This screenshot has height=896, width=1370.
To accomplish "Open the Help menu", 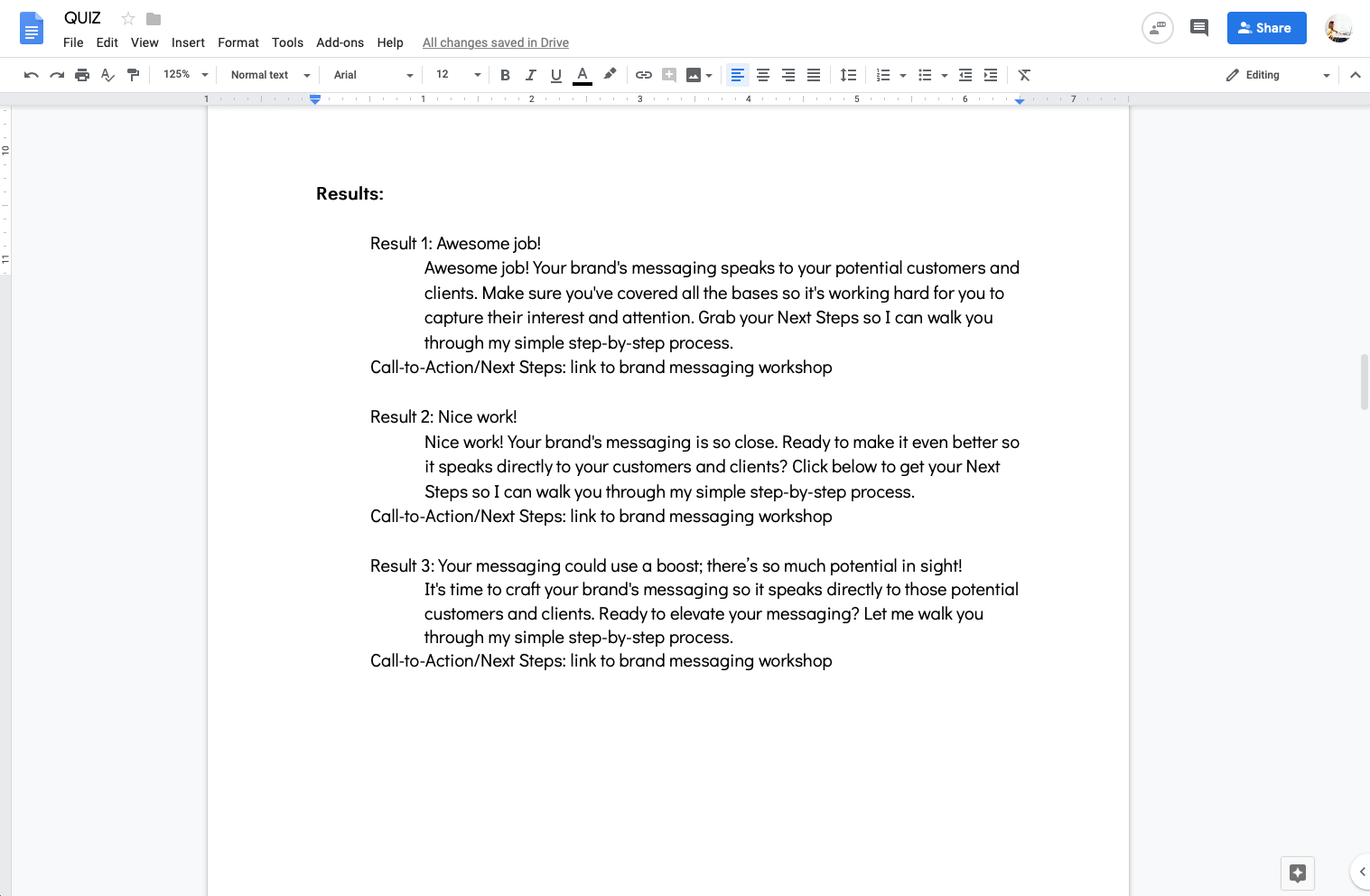I will (x=390, y=42).
